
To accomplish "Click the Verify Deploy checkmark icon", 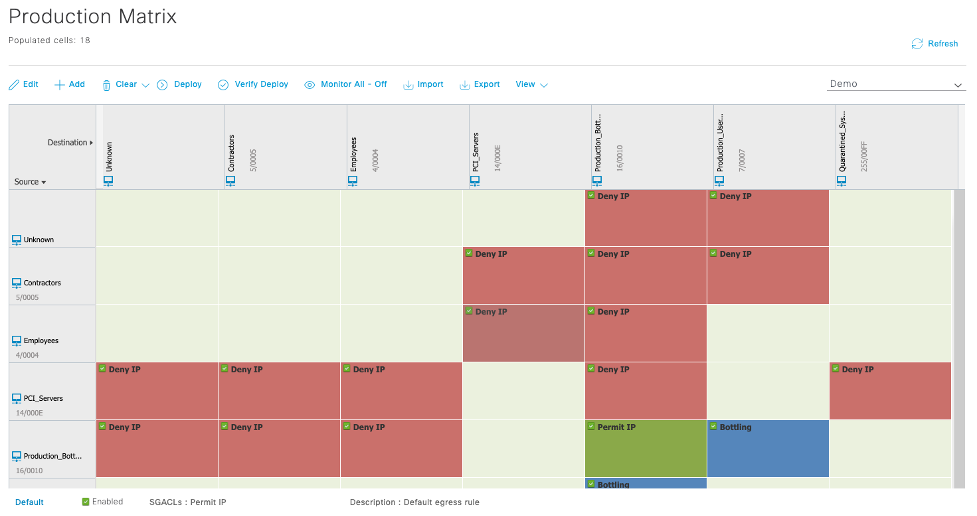I will click(x=223, y=85).
